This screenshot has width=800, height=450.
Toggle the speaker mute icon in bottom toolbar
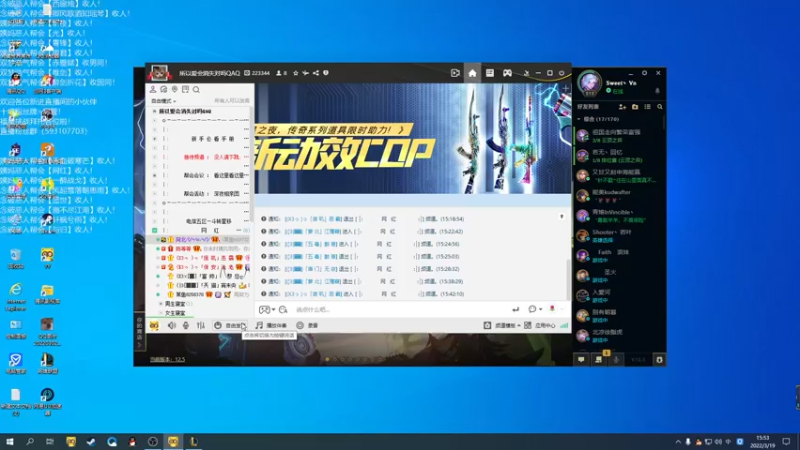172,325
